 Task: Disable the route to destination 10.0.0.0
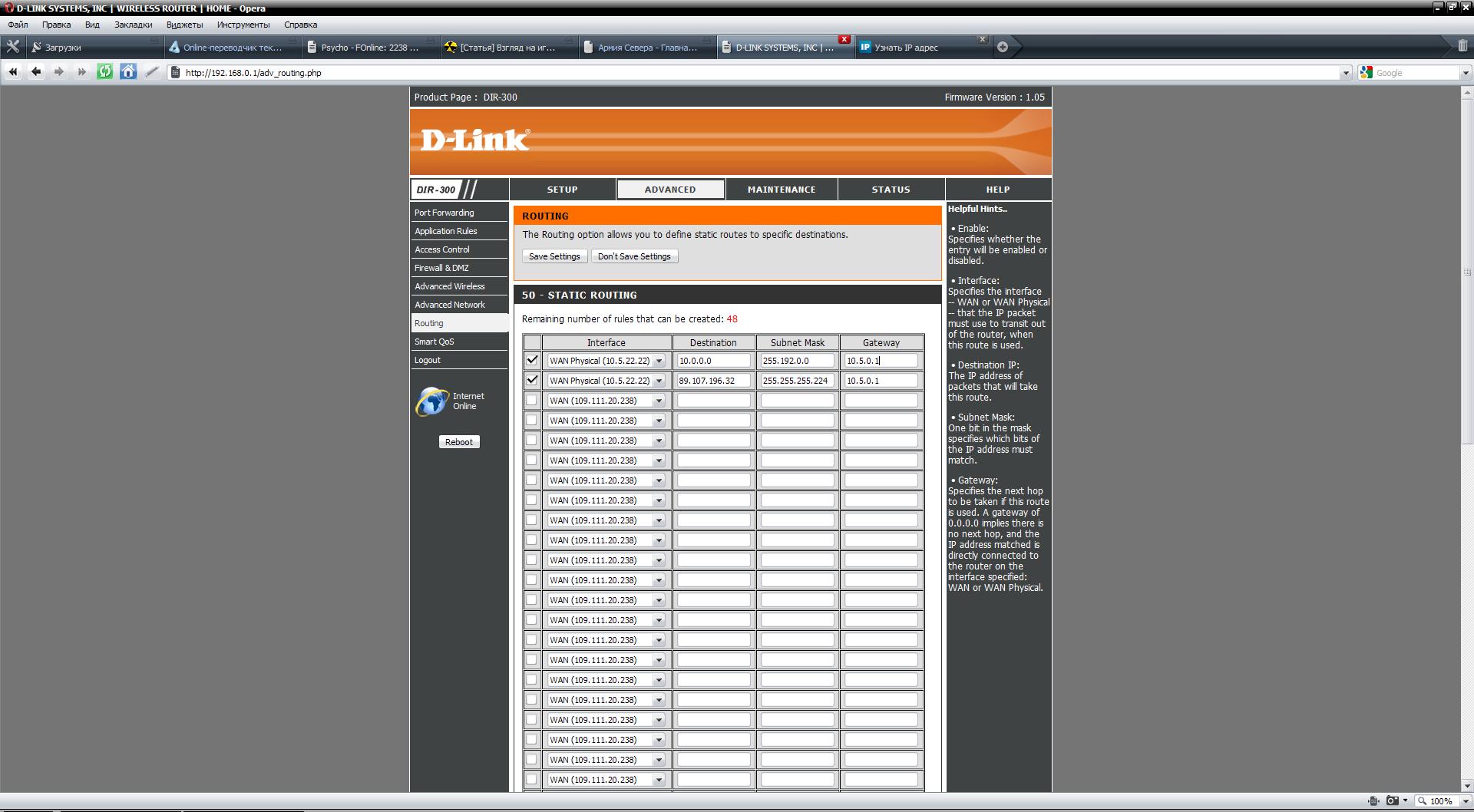(532, 360)
